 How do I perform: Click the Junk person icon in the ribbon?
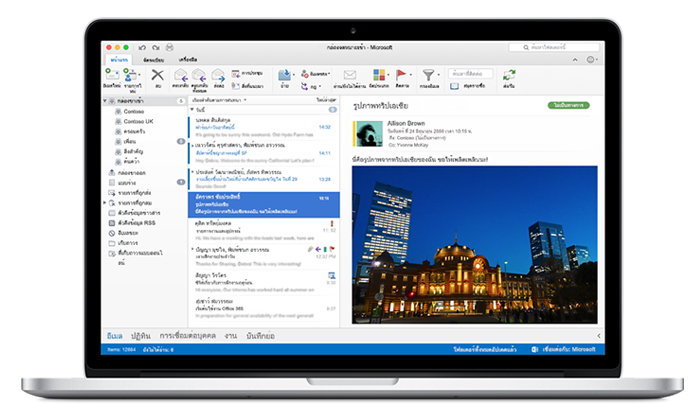click(305, 74)
